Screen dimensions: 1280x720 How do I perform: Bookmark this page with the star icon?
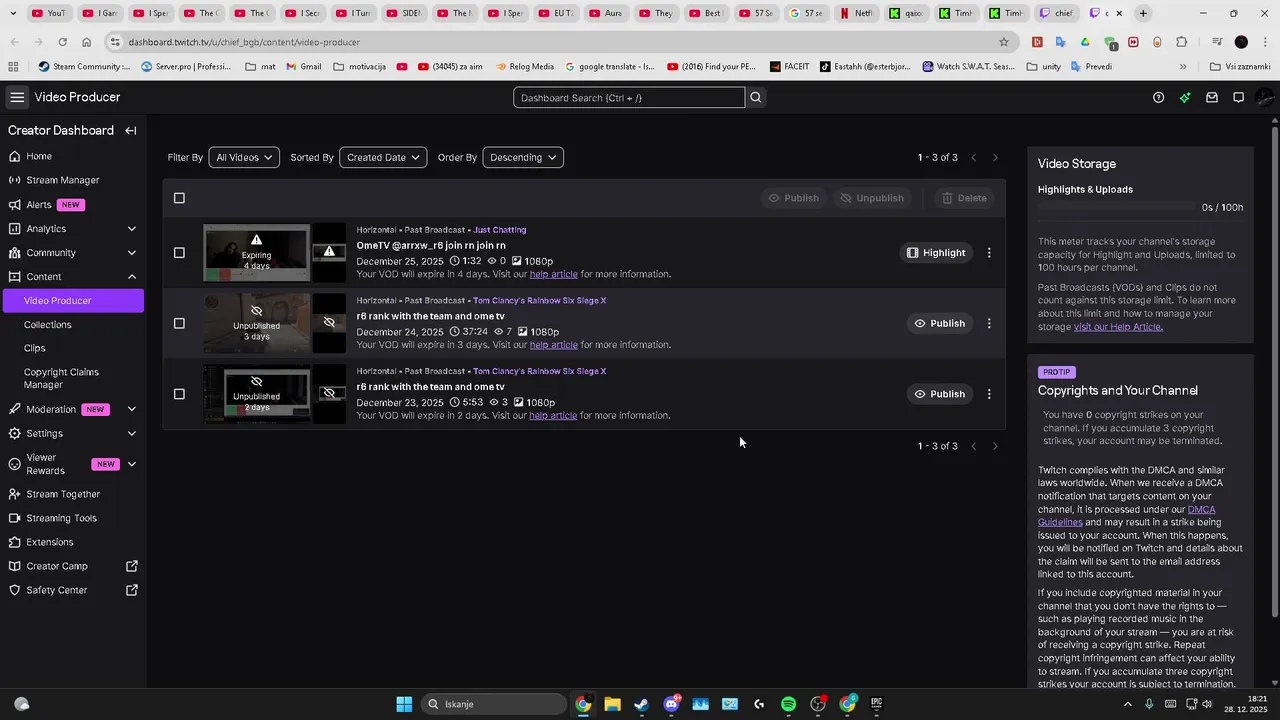[1004, 42]
